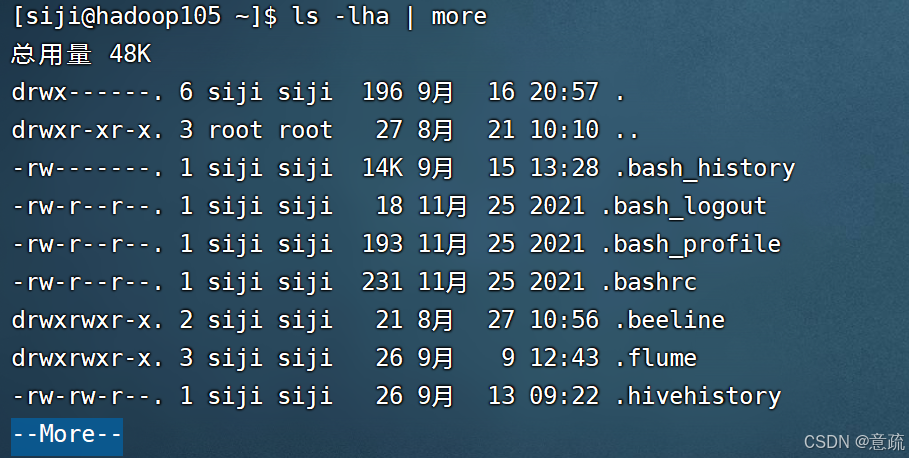
Task: Click the 193 size of .bash_profile
Action: pyautogui.click(x=382, y=244)
